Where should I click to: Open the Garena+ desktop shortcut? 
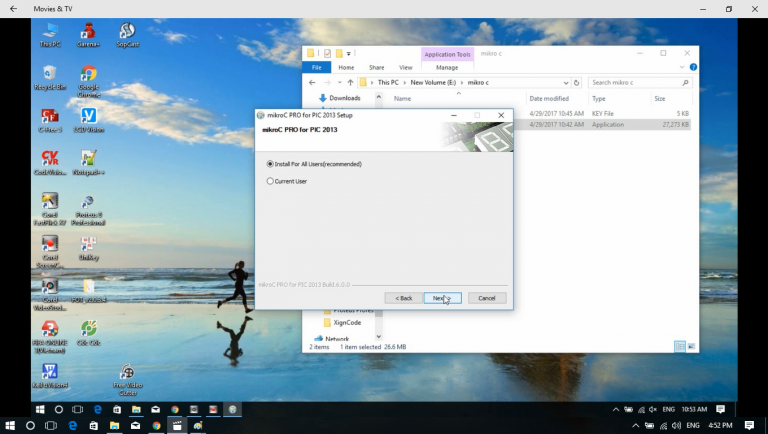click(x=88, y=34)
